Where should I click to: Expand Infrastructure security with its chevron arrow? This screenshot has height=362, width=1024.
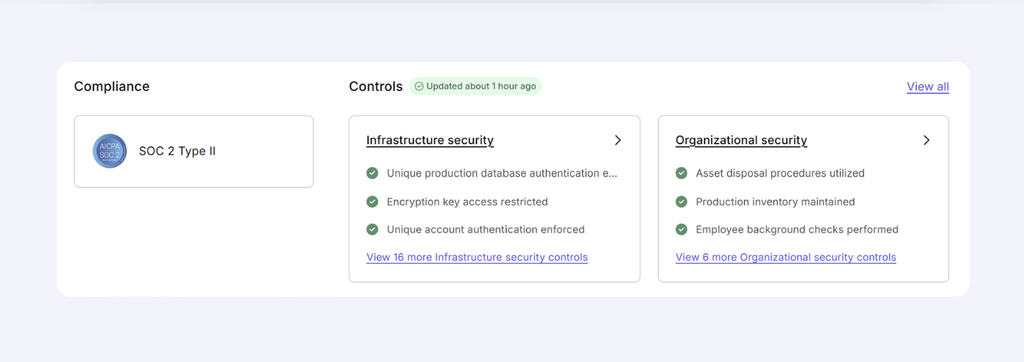(618, 140)
